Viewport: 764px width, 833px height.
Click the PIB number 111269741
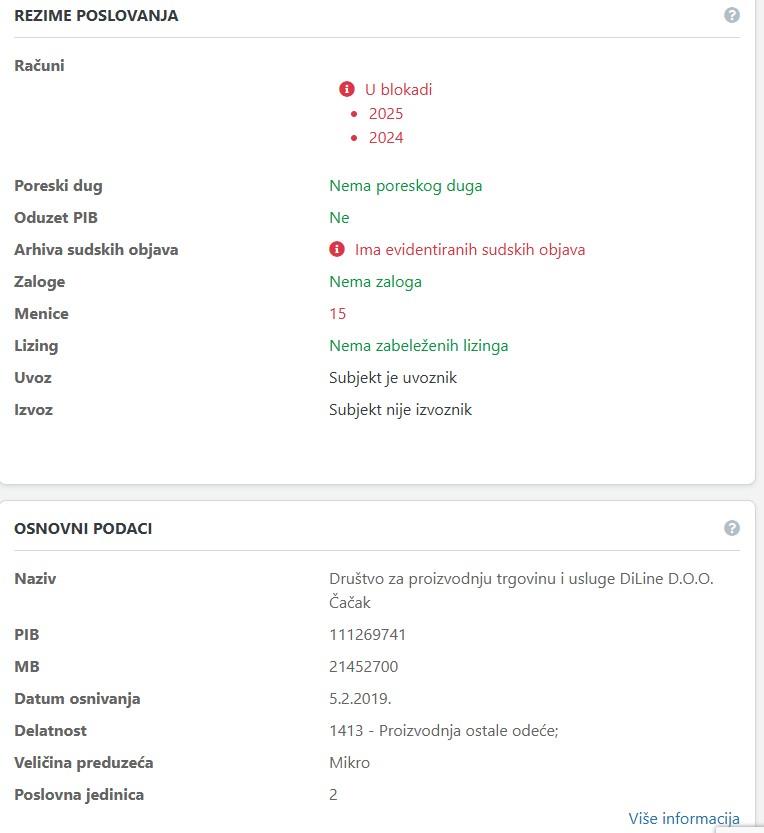[367, 634]
